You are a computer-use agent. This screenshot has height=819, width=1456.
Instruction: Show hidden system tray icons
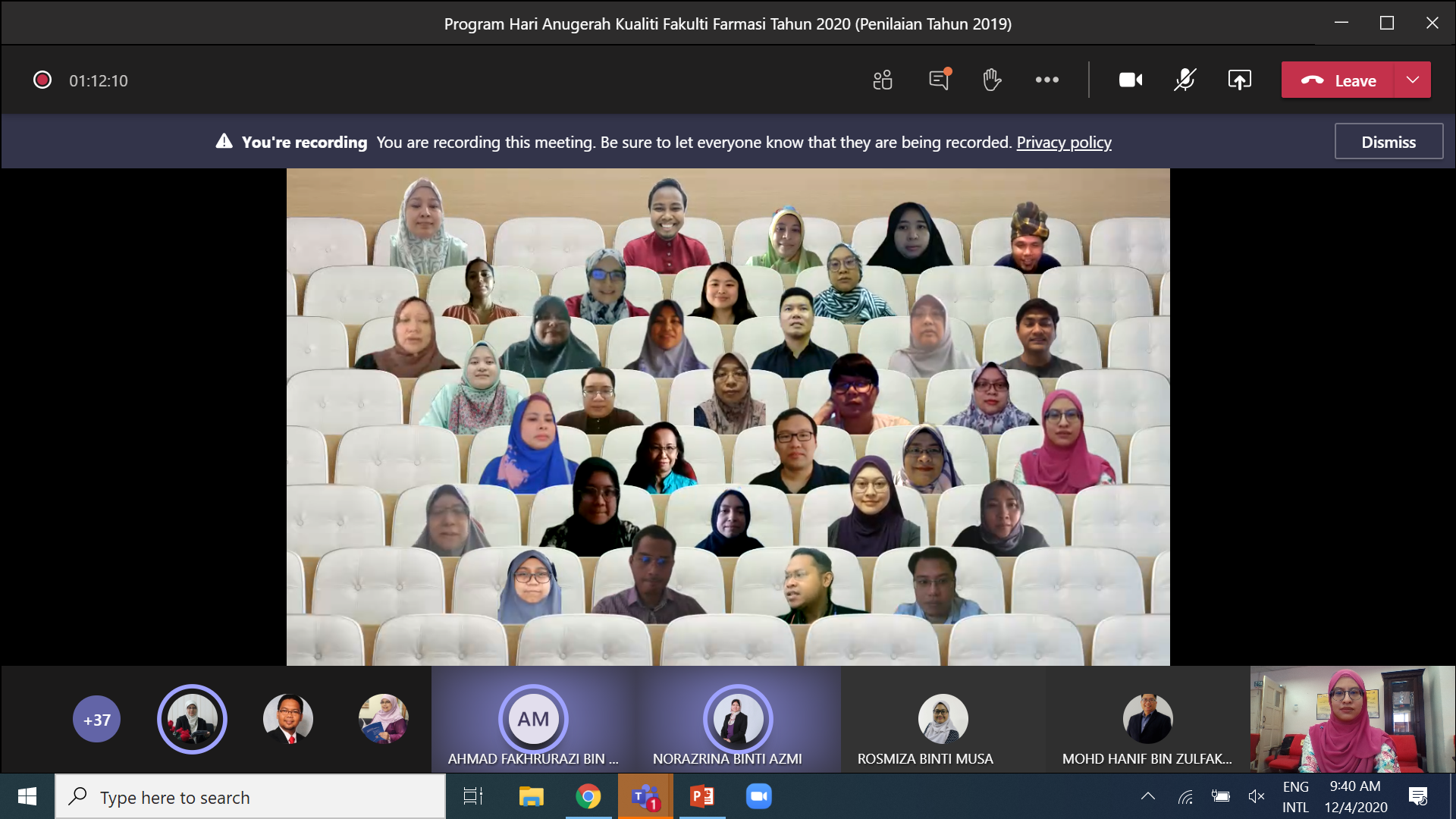tap(1148, 796)
